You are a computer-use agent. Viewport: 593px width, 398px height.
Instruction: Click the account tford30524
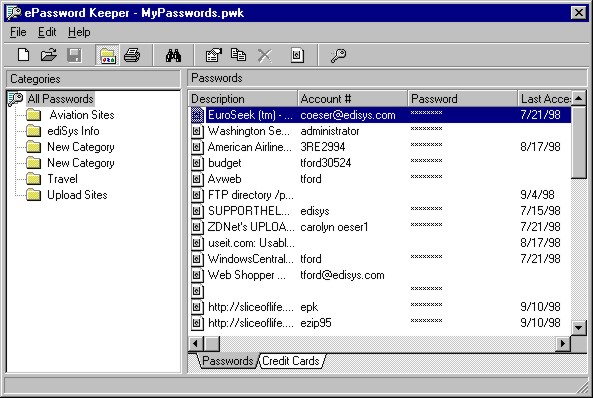[325, 163]
